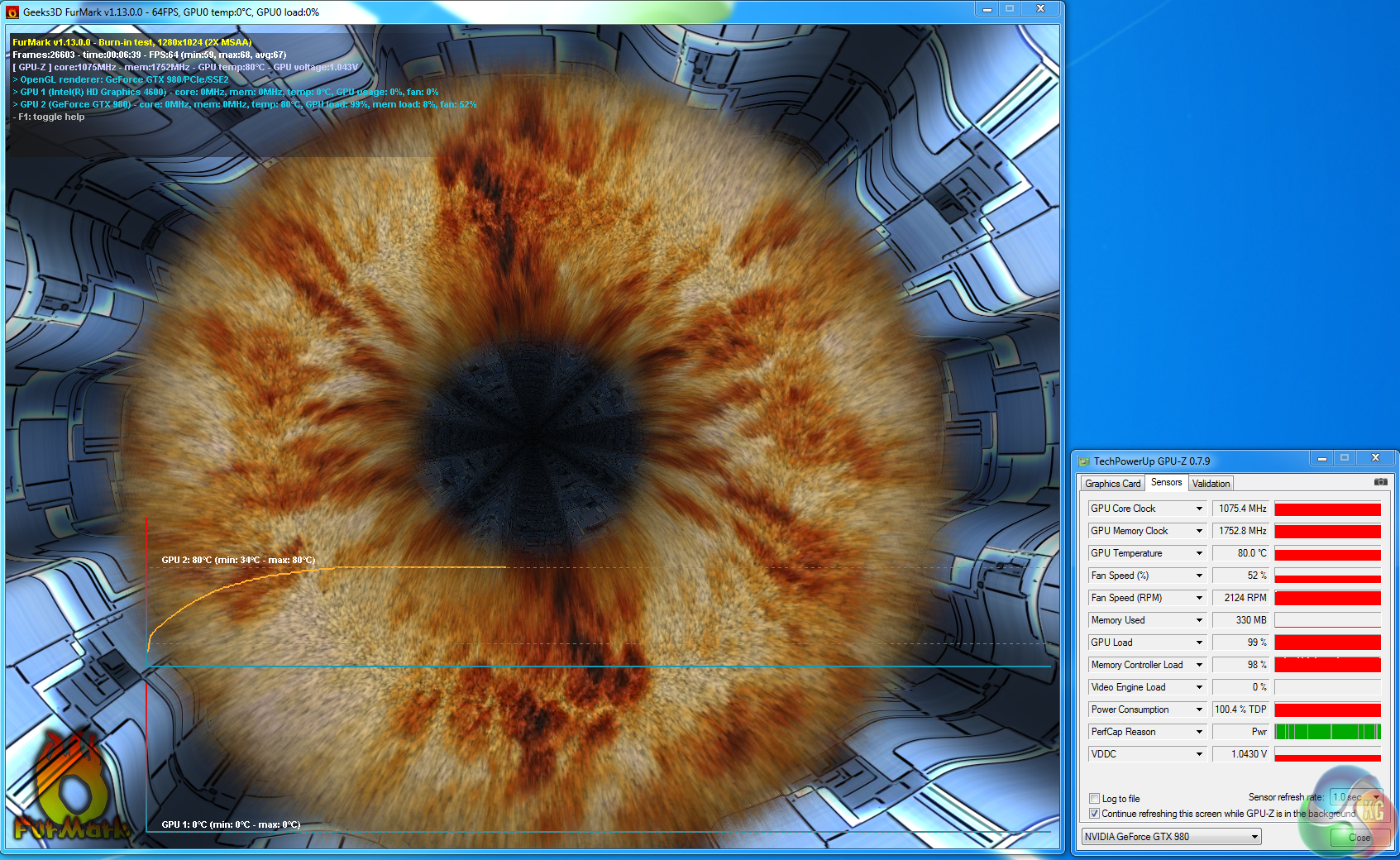Click the 100.4 % TDP power value
The width and height of the screenshot is (1400, 860).
click(x=1241, y=709)
